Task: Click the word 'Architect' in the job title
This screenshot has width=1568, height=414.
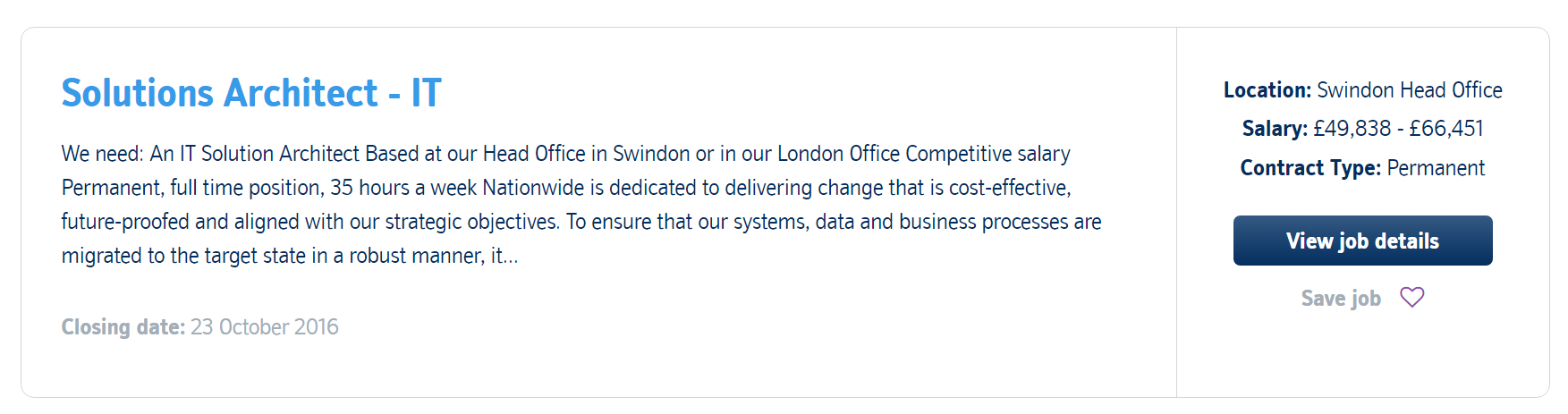Action: pos(301,93)
